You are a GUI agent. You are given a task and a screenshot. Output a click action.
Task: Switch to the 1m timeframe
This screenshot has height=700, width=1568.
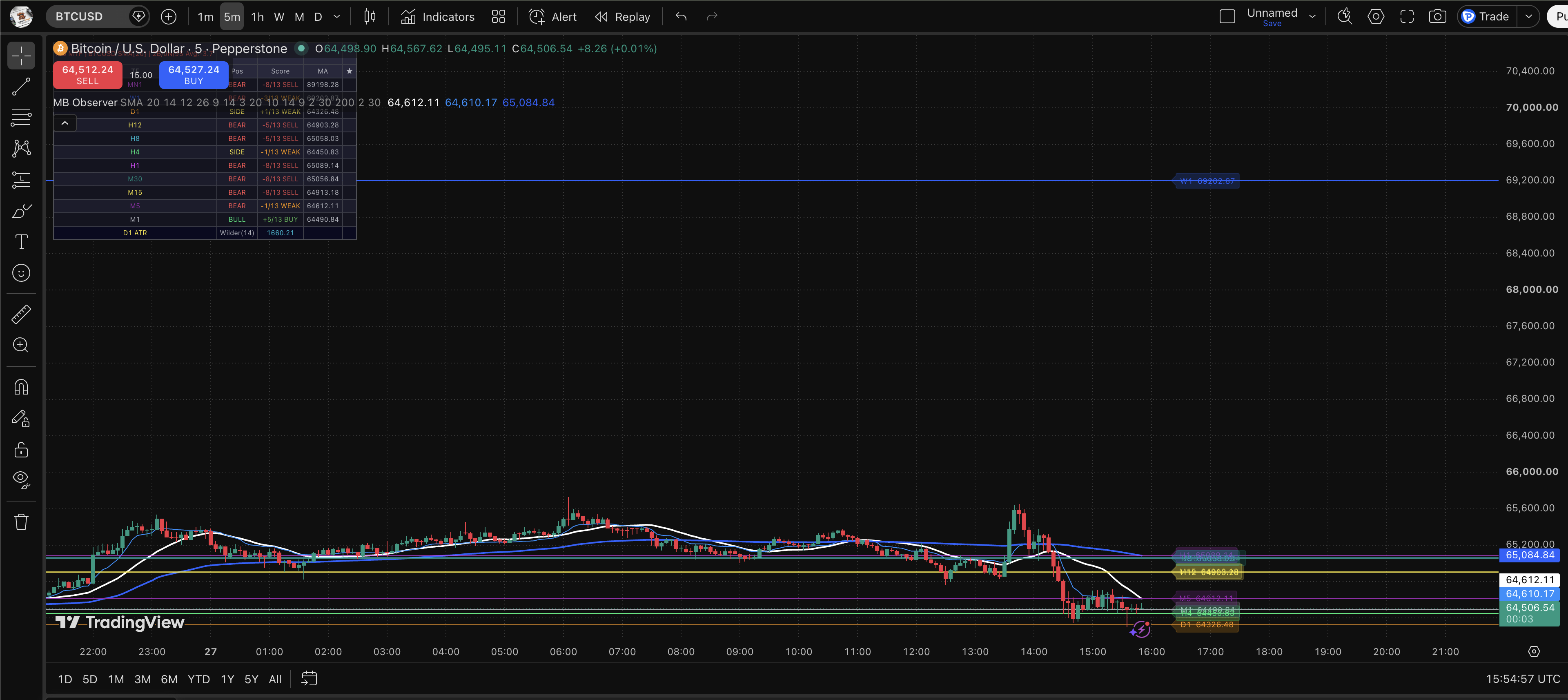point(205,16)
